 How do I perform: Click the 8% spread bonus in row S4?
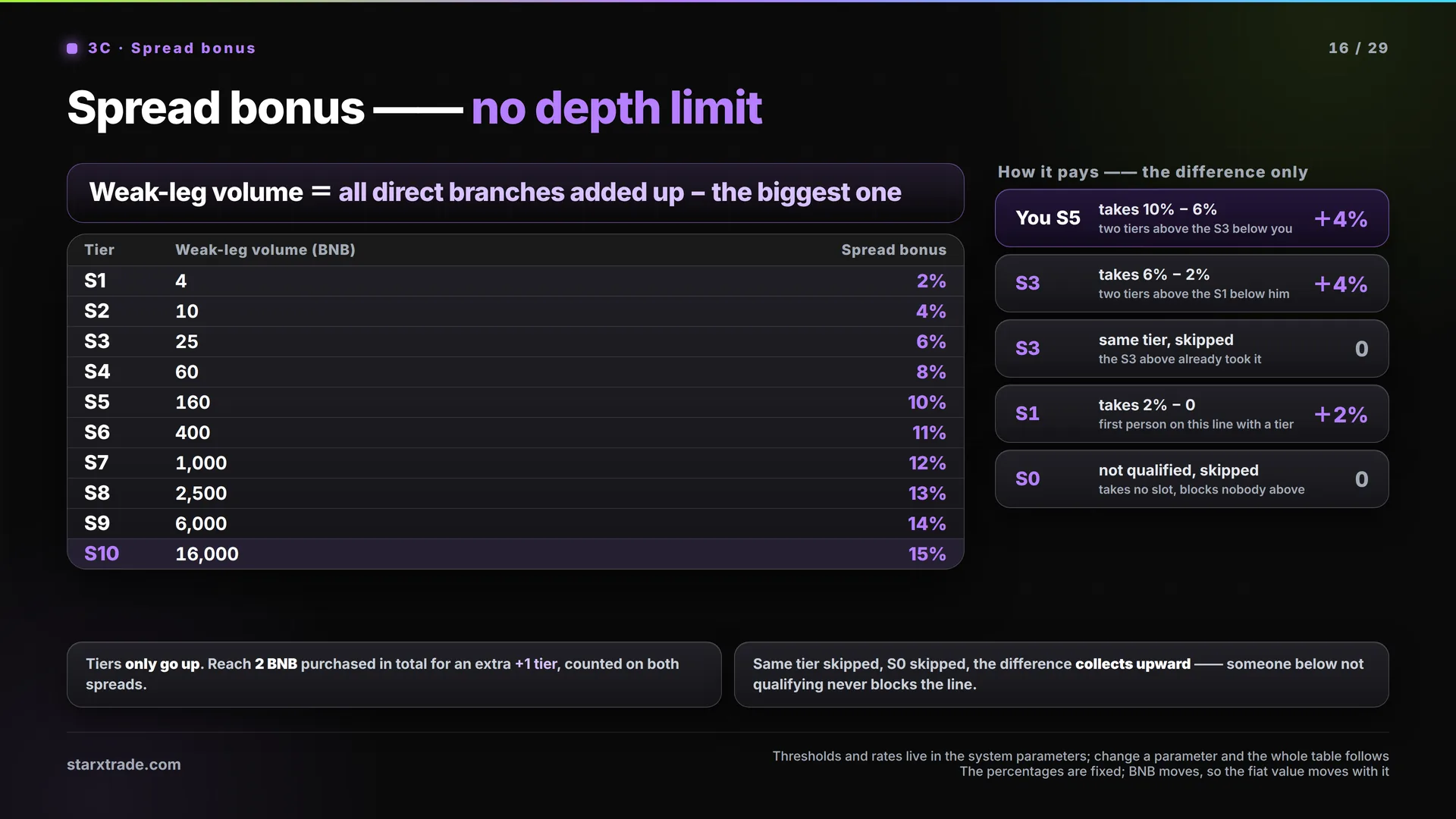930,372
